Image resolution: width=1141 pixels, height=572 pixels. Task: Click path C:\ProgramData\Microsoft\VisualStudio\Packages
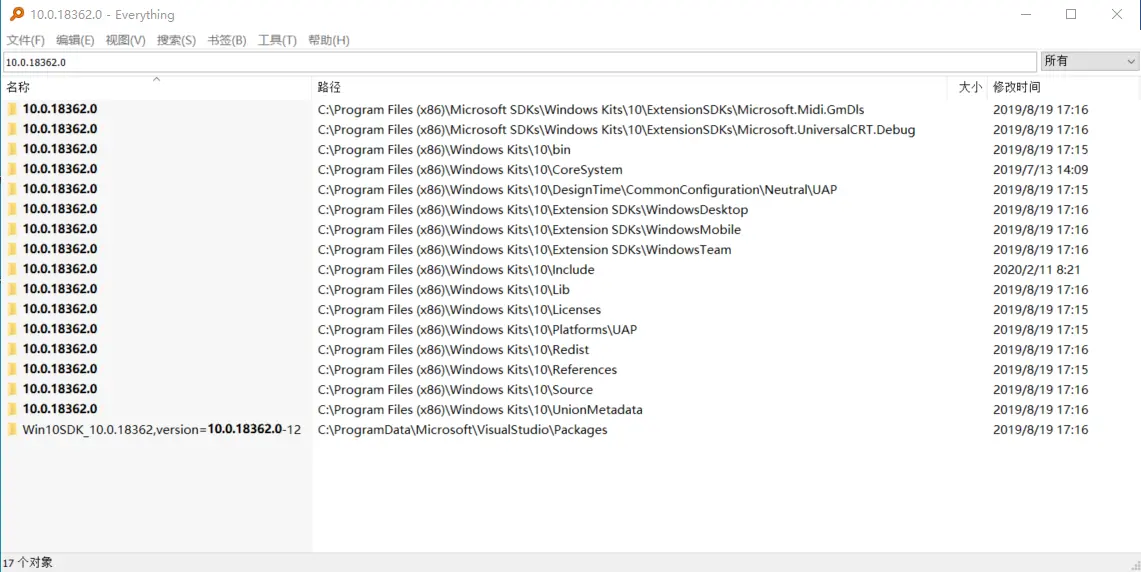pyautogui.click(x=462, y=429)
